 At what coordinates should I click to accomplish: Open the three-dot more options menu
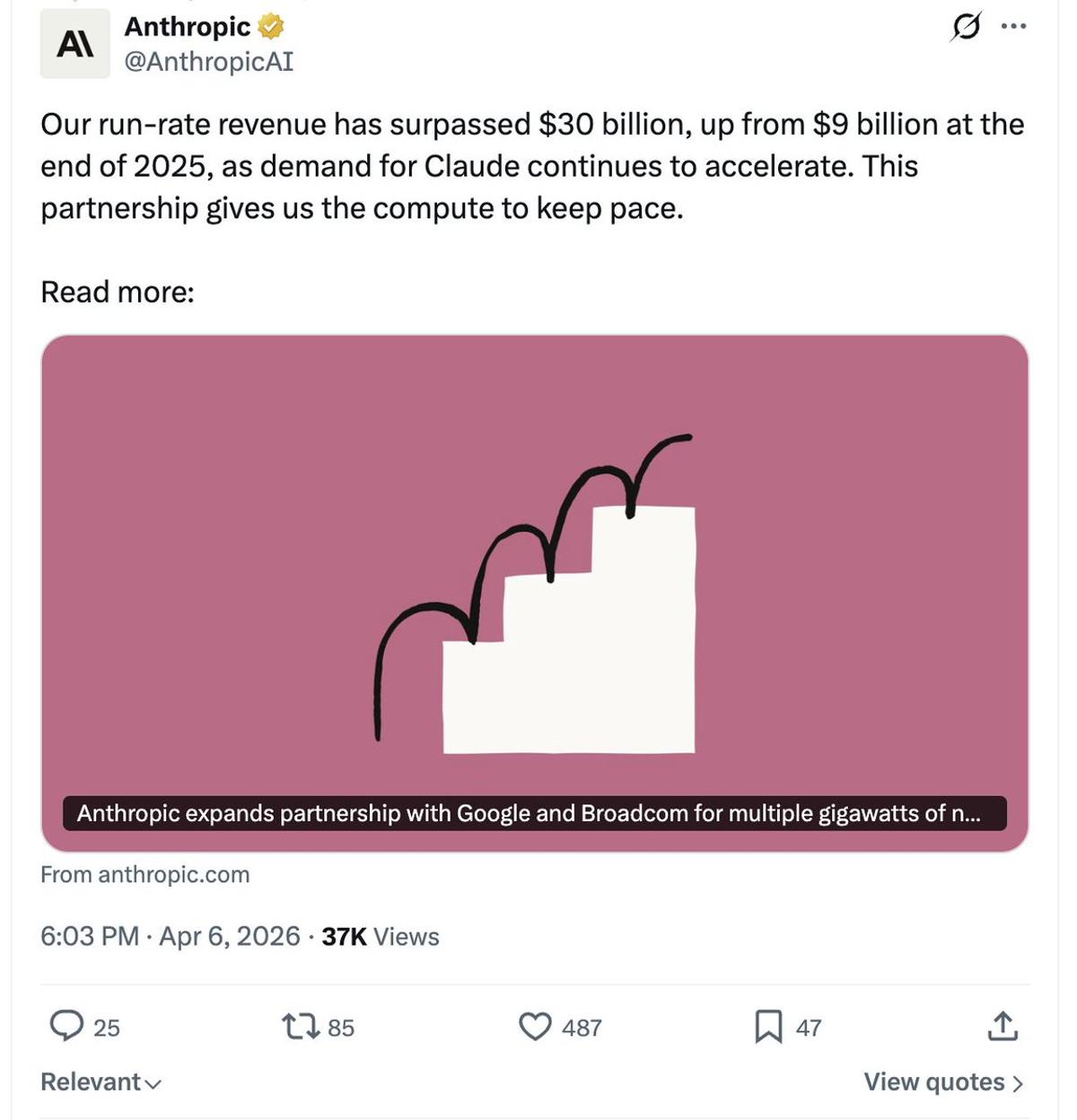[x=1013, y=27]
